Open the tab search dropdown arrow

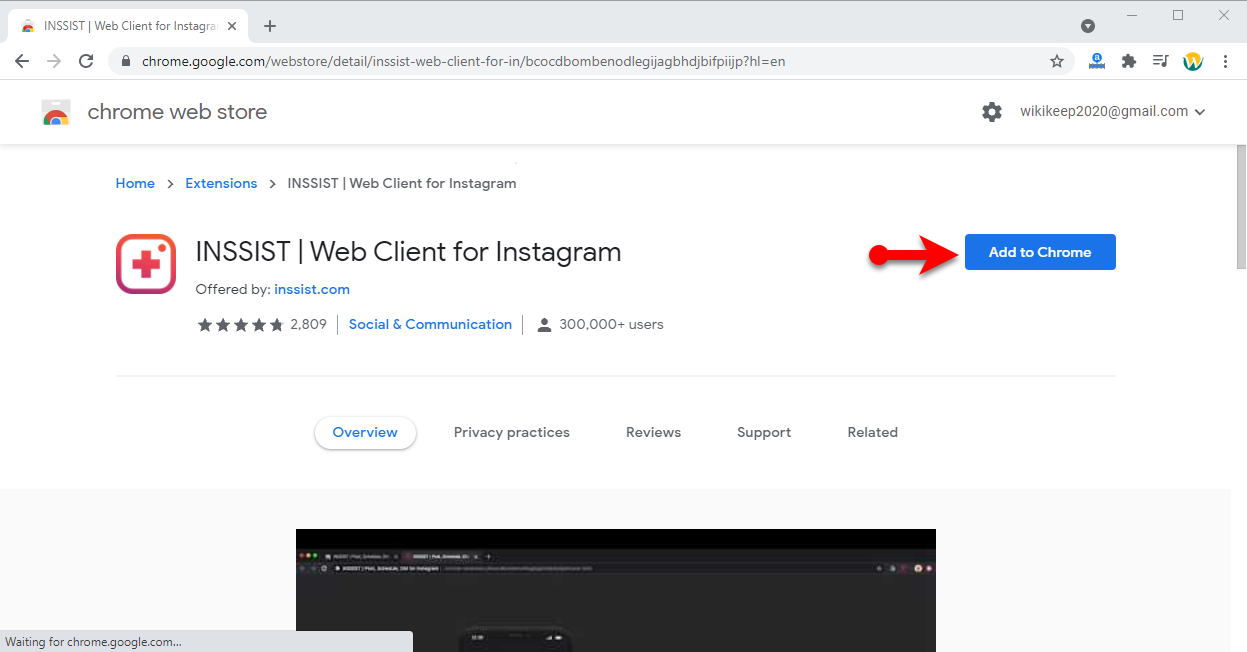1088,26
